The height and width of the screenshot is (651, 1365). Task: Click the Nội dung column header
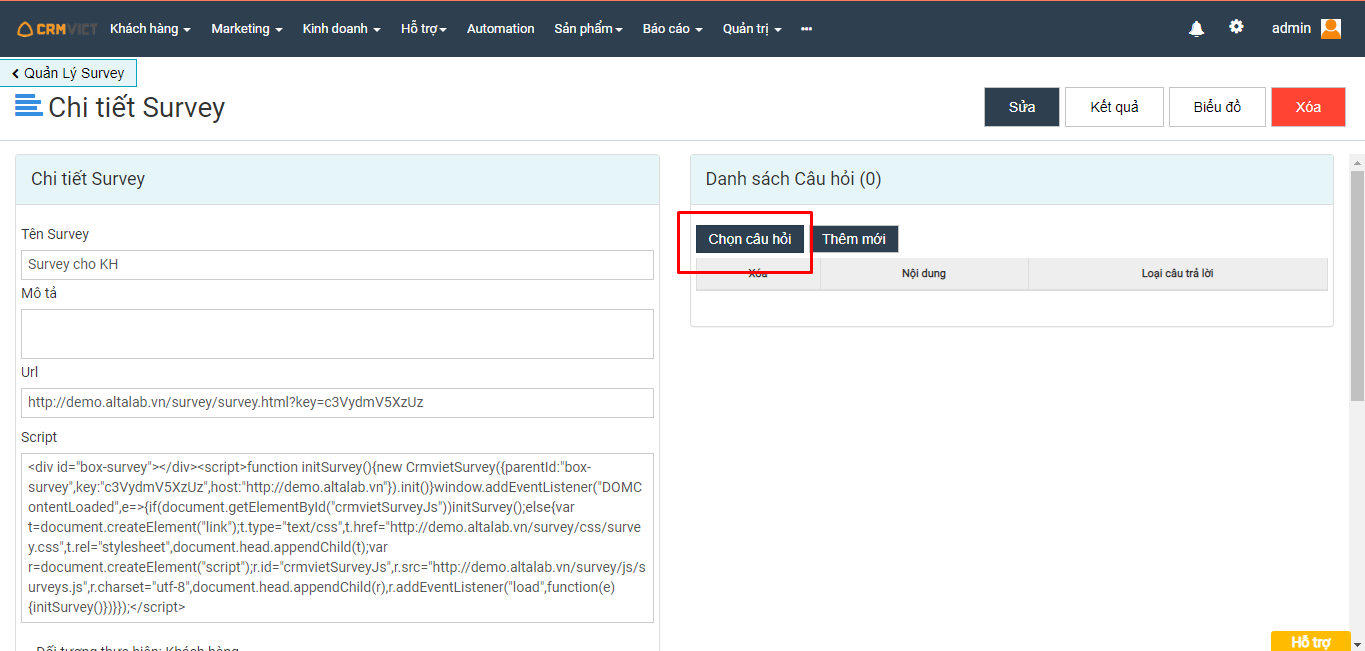924,273
